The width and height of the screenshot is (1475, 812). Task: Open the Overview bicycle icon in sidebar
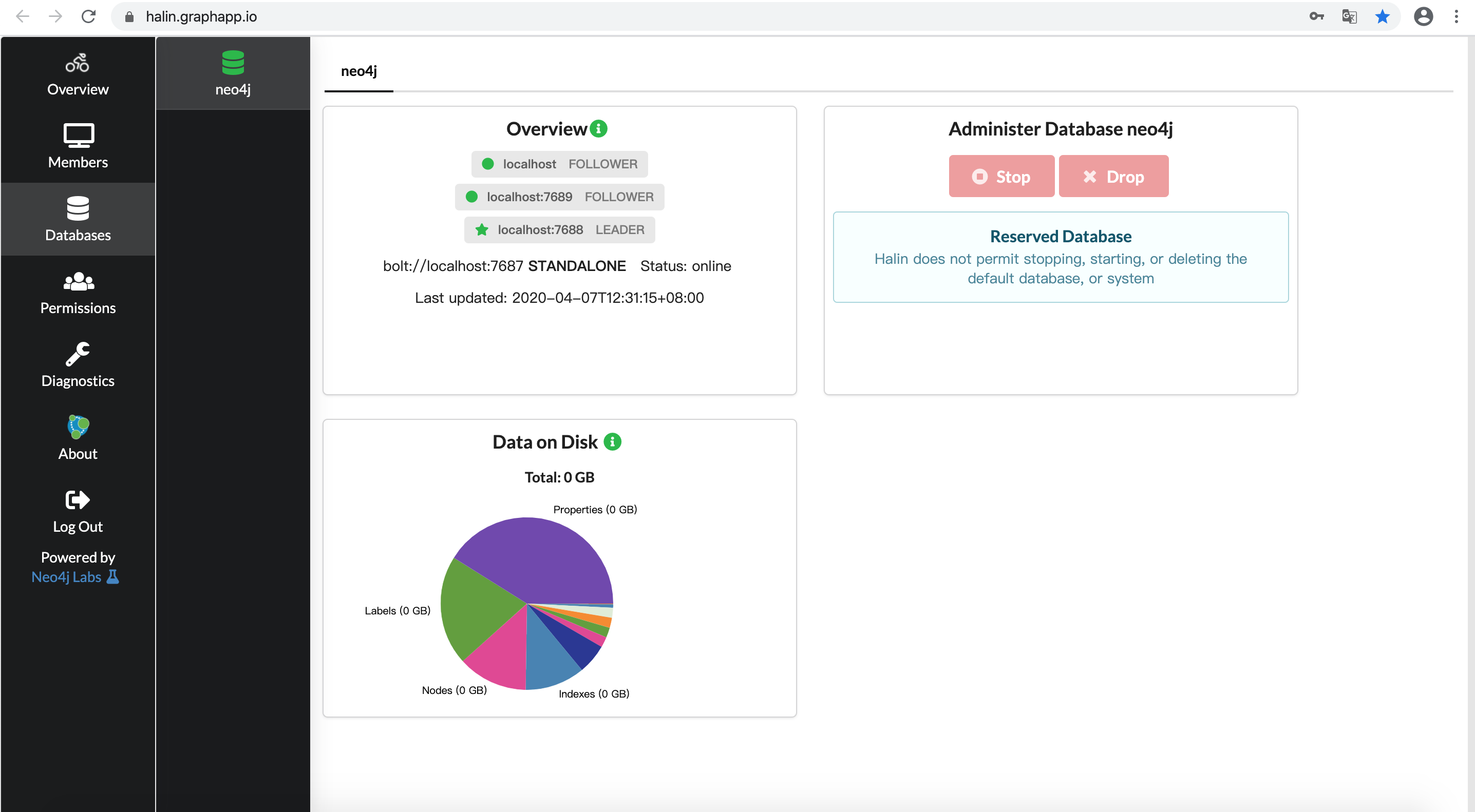[x=78, y=63]
